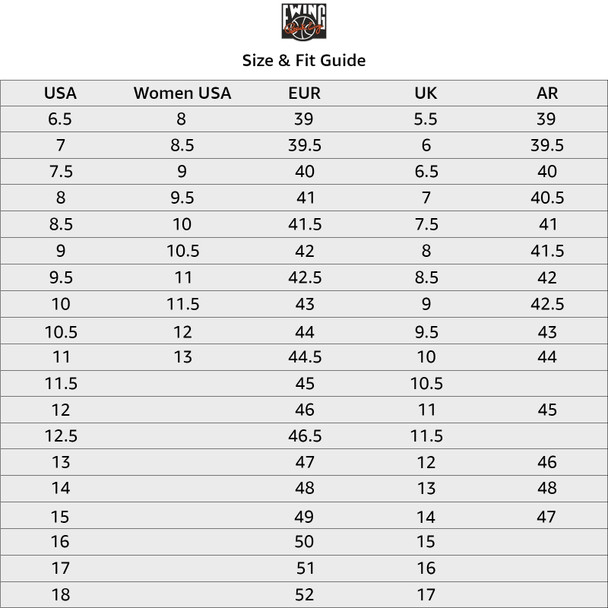Click Women USA size 8 cell
Screen dimensions: 608x608
pyautogui.click(x=182, y=119)
